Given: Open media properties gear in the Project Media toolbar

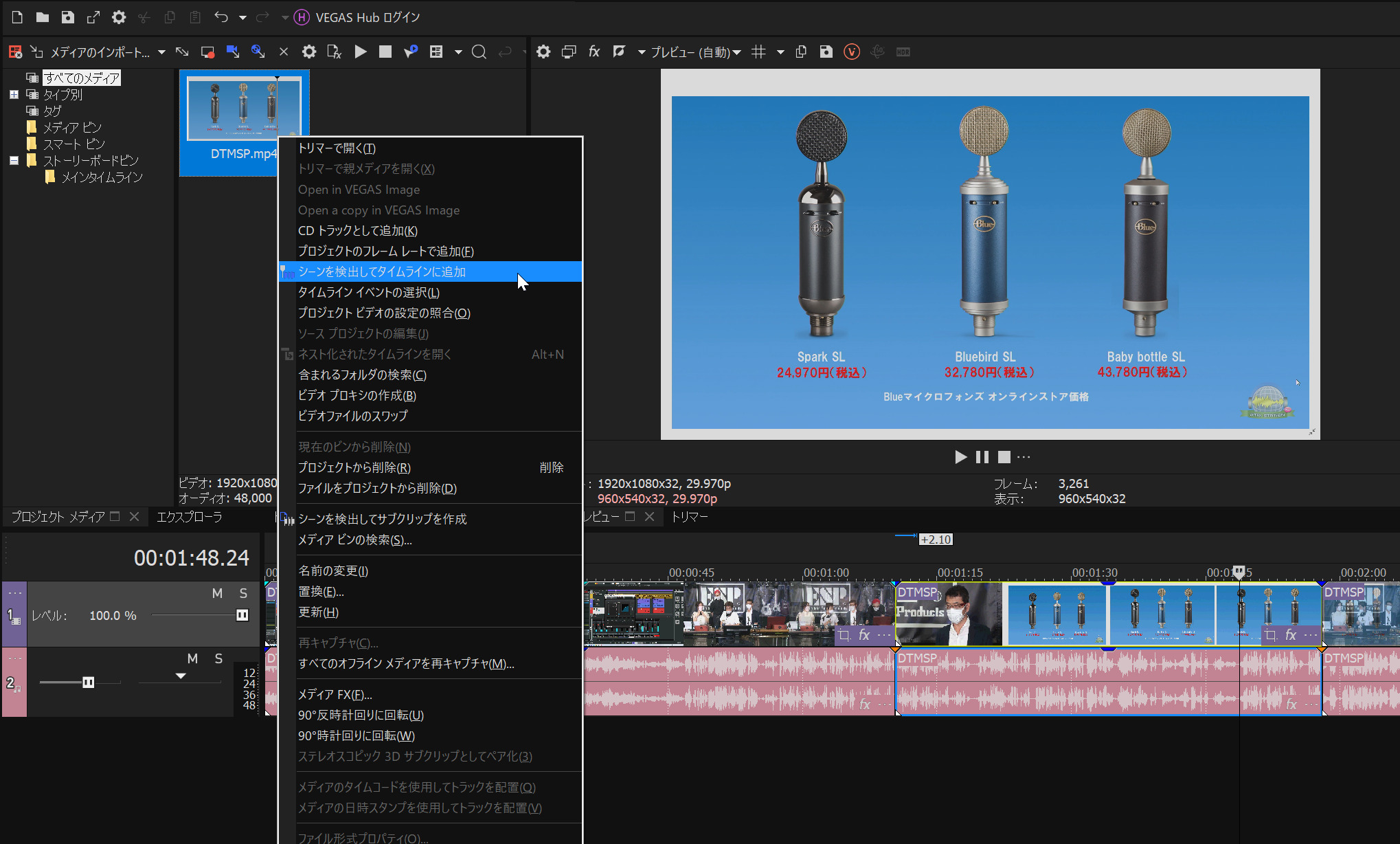Looking at the screenshot, I should tap(309, 52).
